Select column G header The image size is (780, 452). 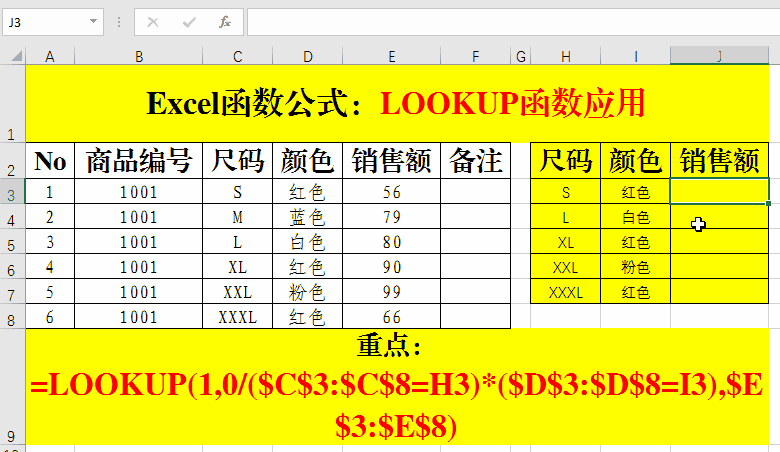[521, 56]
